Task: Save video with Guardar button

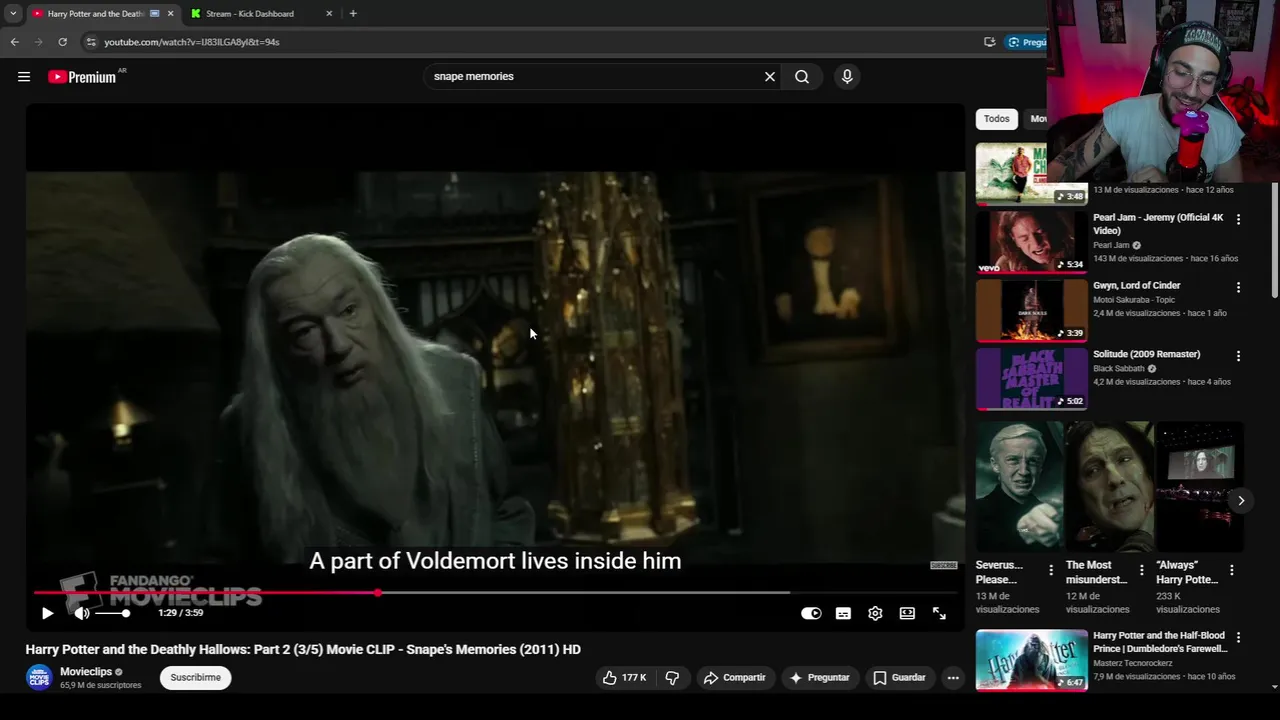Action: pyautogui.click(x=899, y=678)
